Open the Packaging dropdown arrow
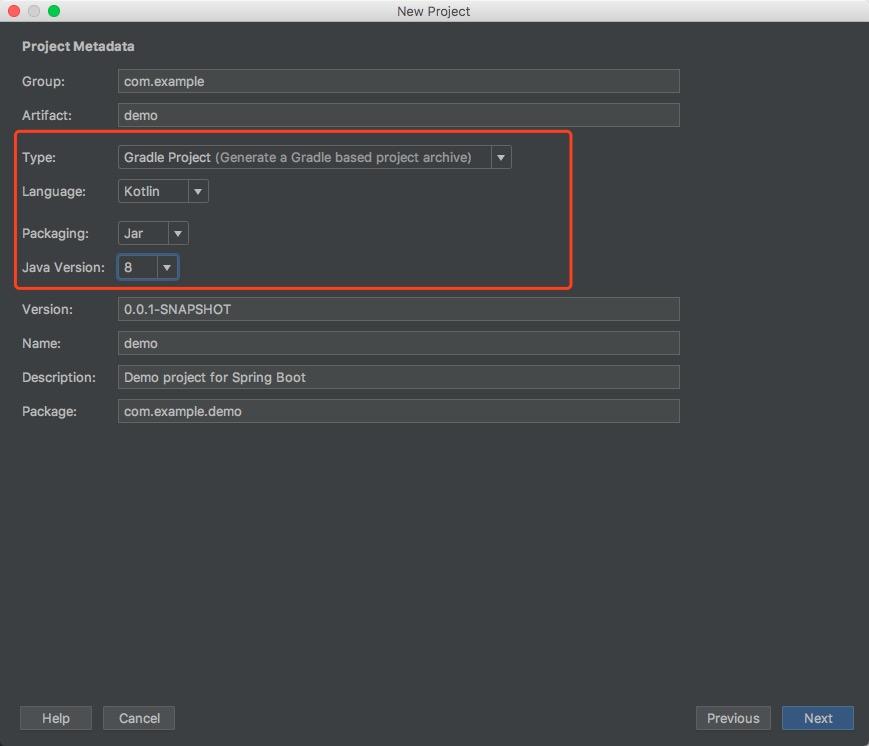Viewport: 869px width, 746px height. 178,233
